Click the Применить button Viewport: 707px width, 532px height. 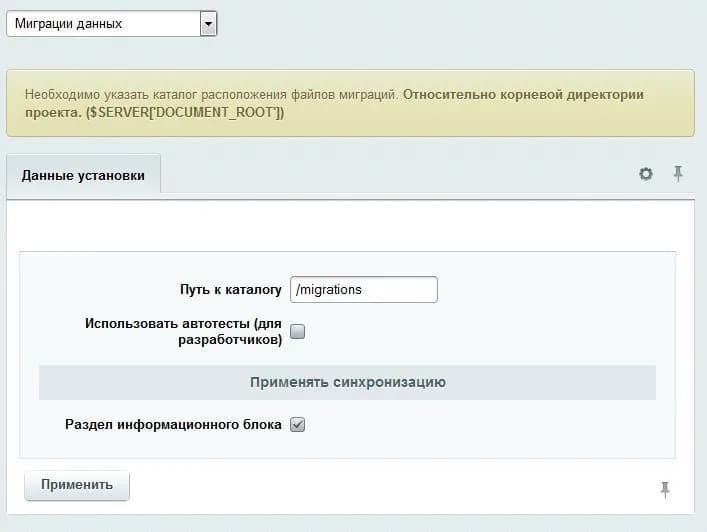coord(77,485)
